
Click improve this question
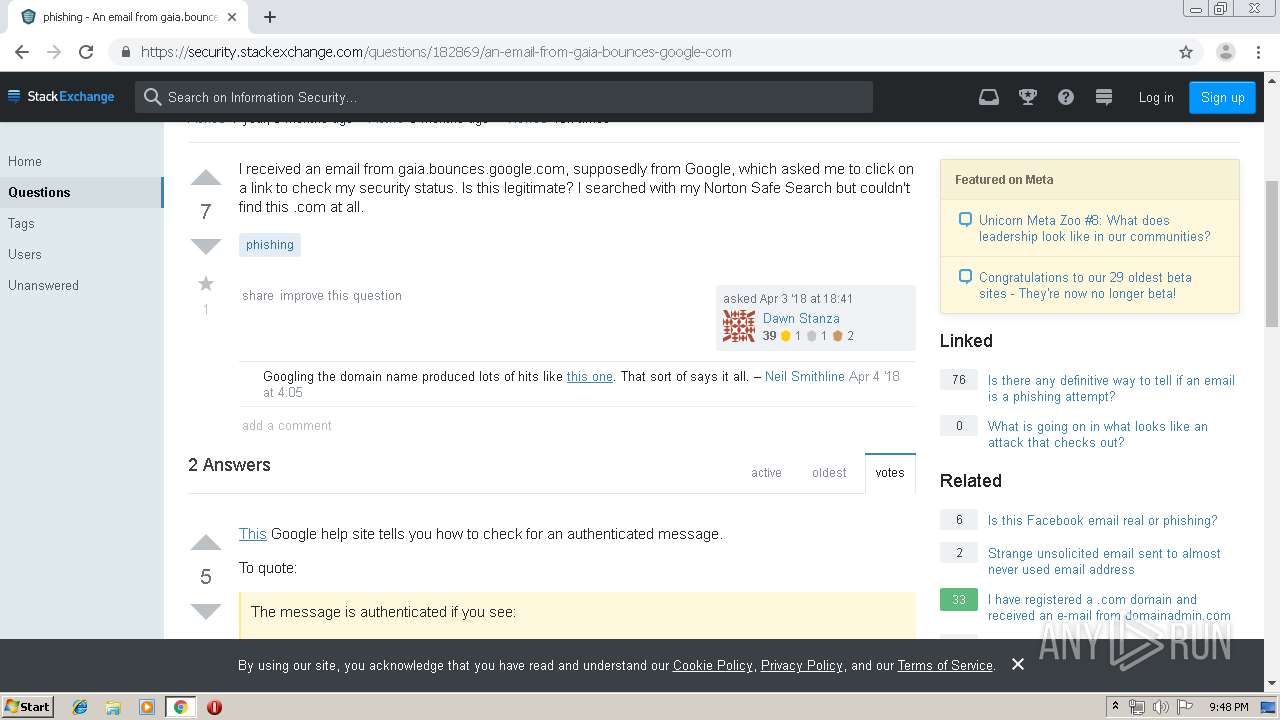341,296
